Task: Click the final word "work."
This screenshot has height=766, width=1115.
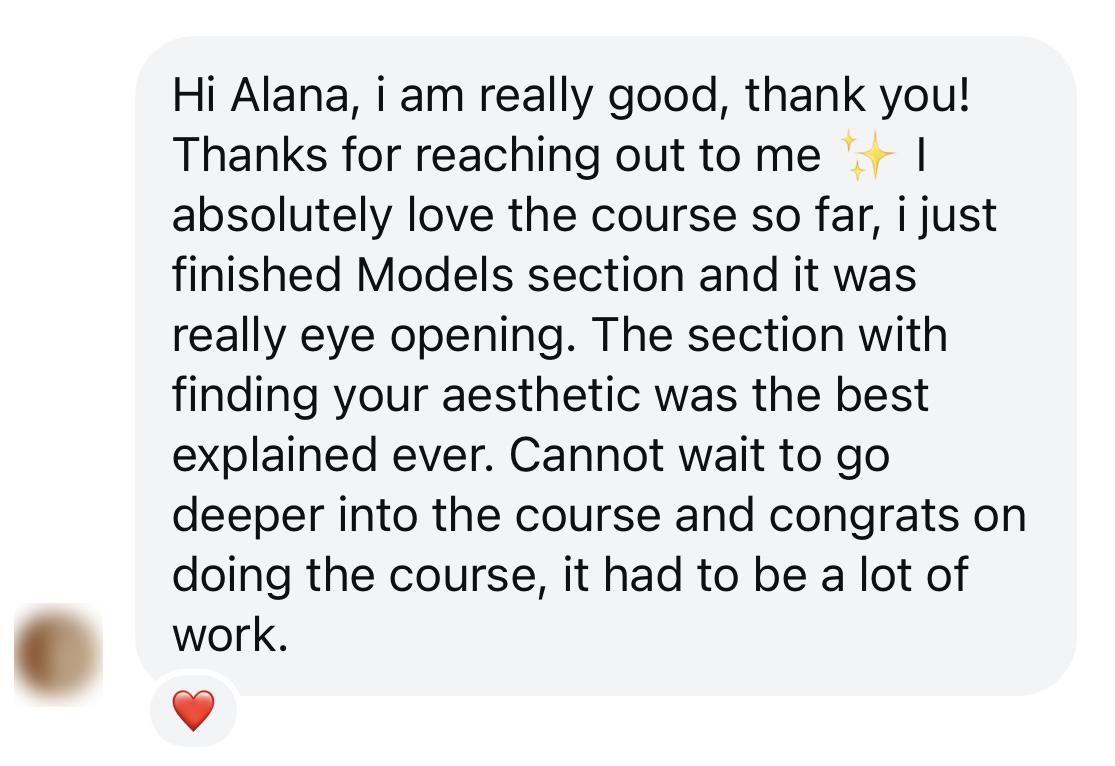Action: pos(229,635)
